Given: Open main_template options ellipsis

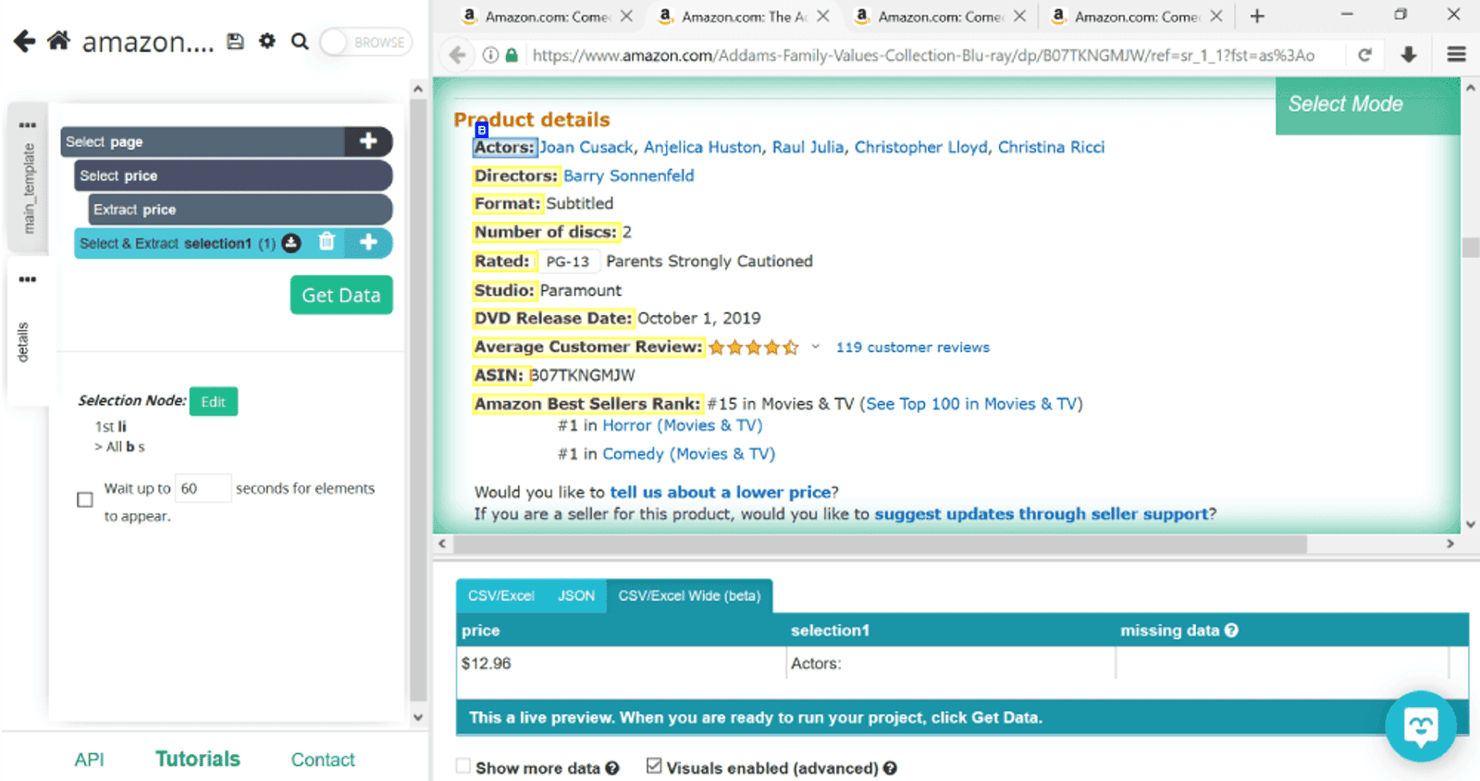Looking at the screenshot, I should click(x=27, y=126).
